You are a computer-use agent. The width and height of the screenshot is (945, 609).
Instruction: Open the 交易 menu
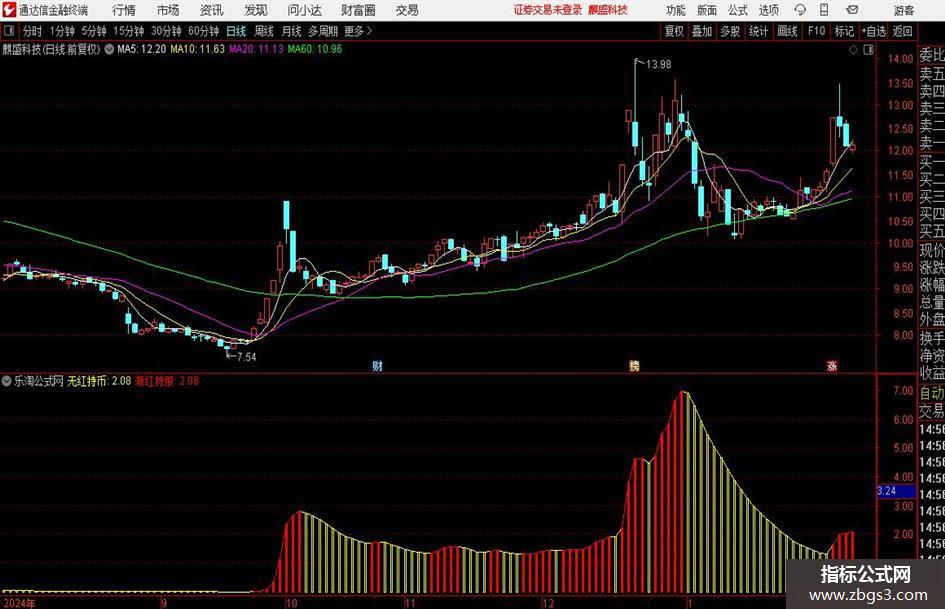(x=407, y=10)
